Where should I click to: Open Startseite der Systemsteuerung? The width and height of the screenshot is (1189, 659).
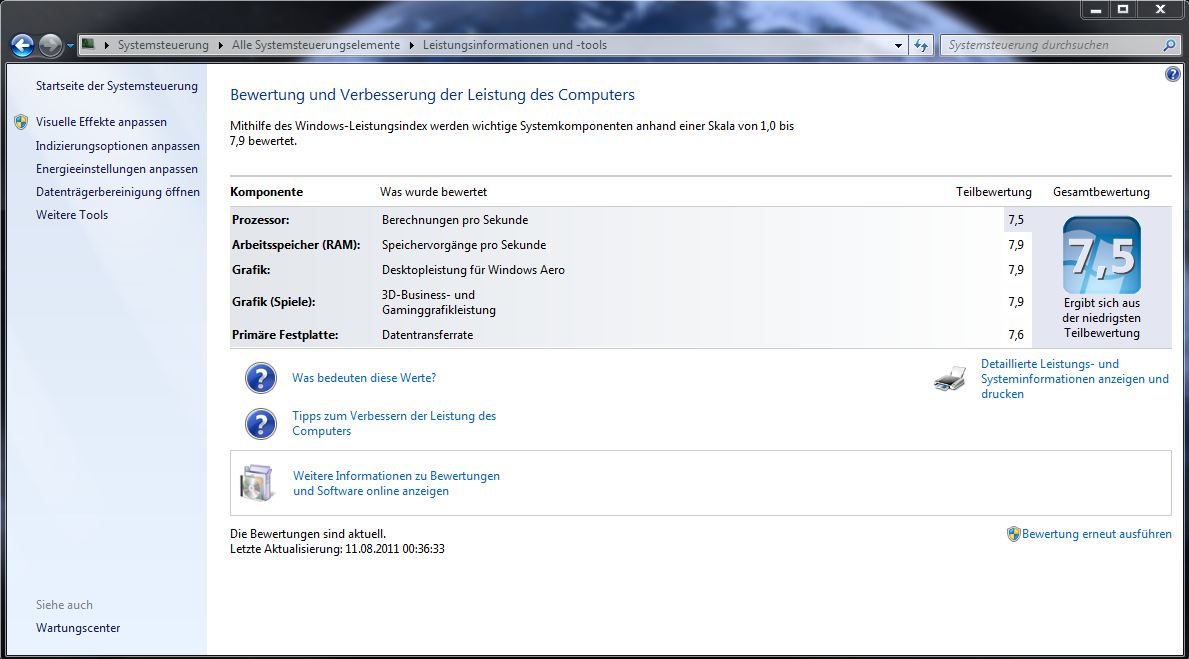pyautogui.click(x=117, y=86)
